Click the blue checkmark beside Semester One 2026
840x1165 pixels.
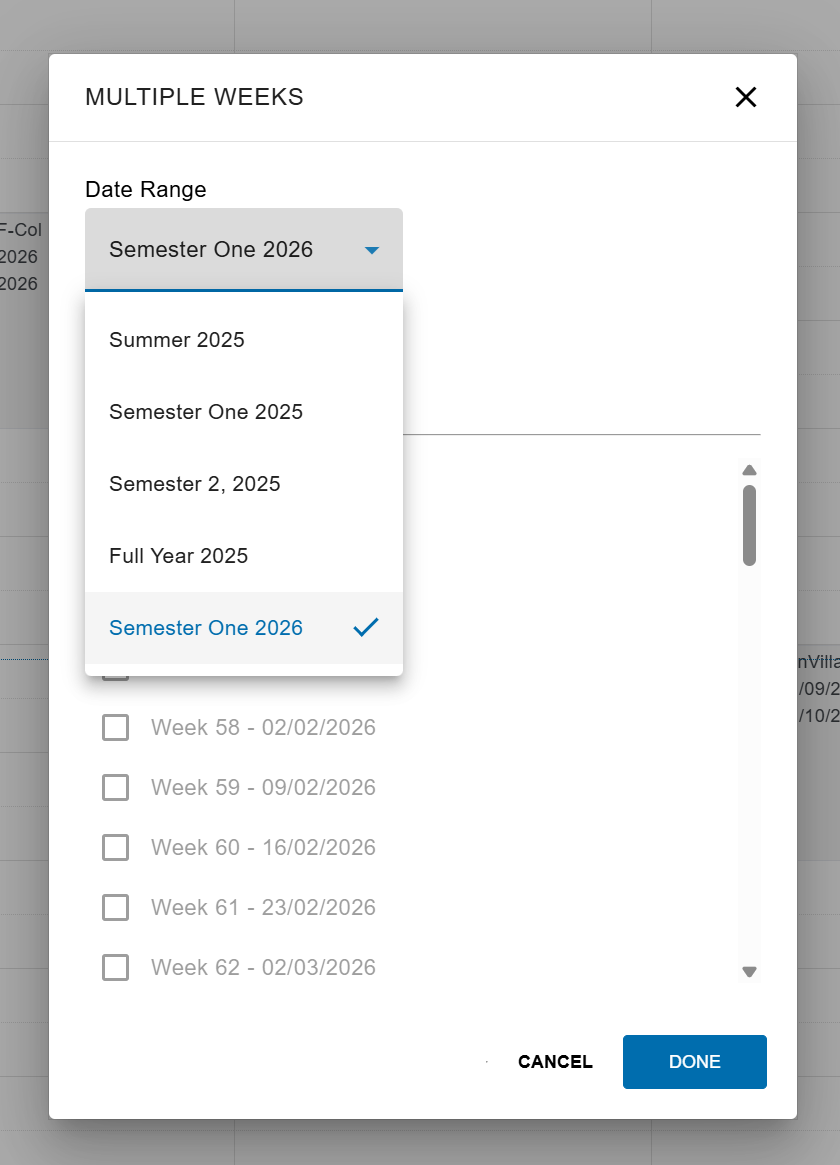[x=365, y=627]
